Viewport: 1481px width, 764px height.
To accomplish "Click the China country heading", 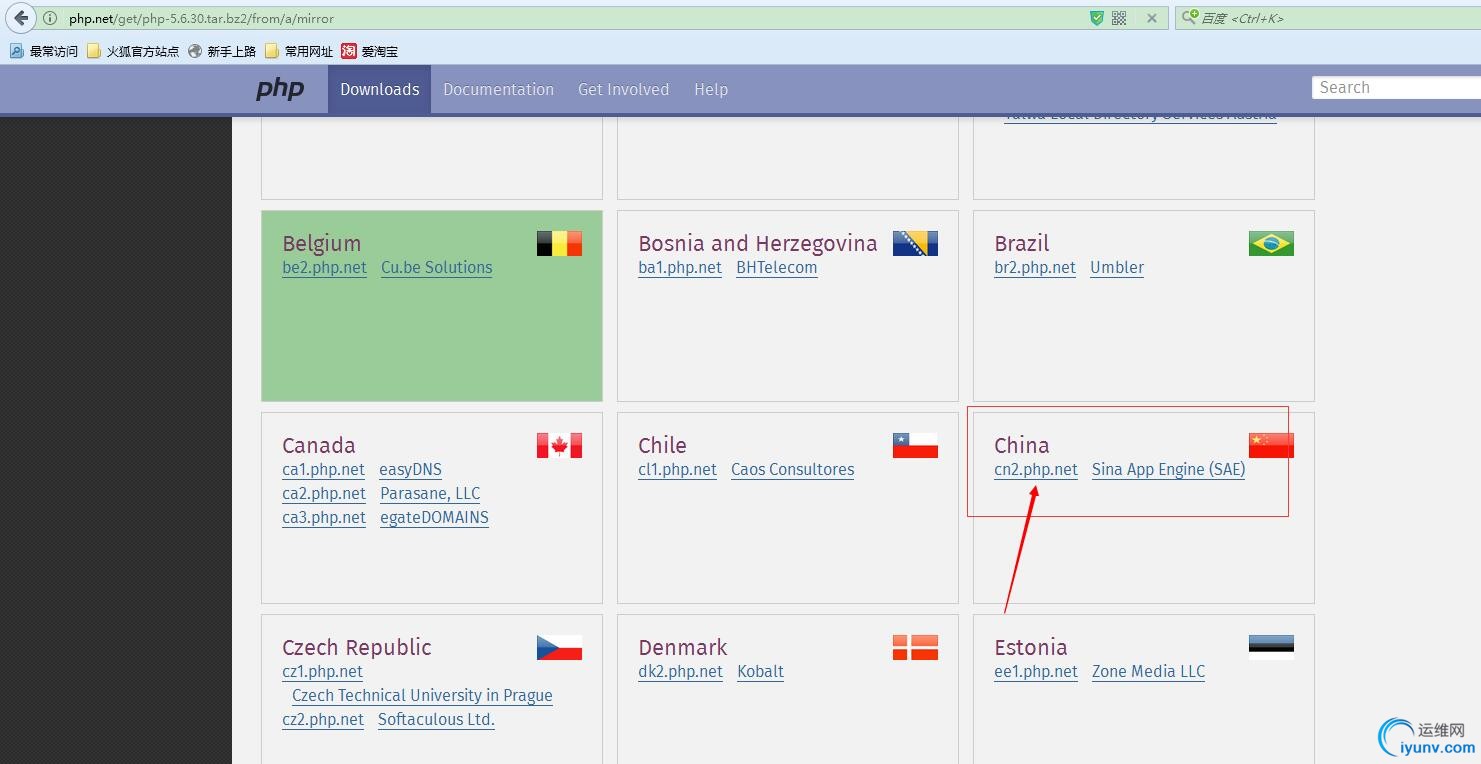I will 1022,446.
